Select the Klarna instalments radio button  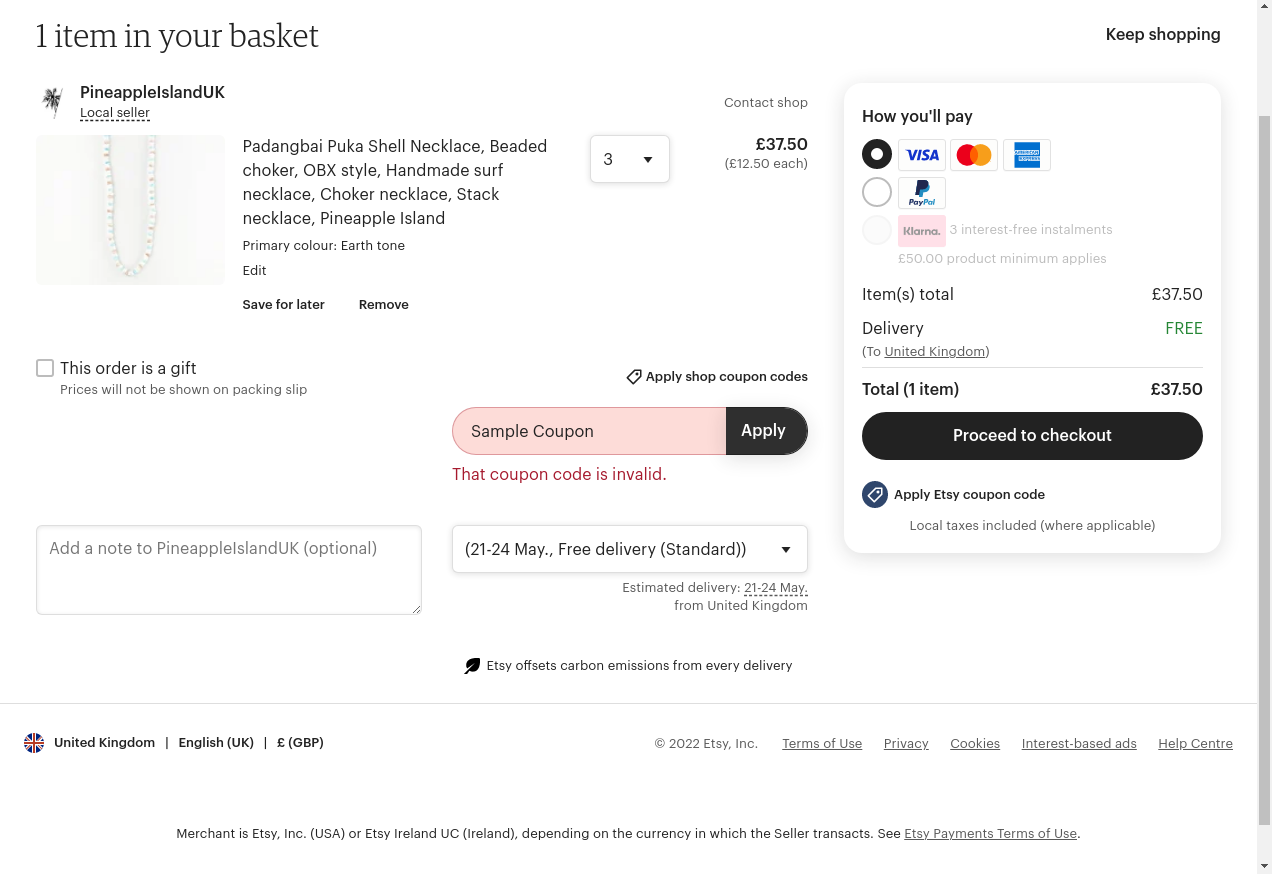(877, 230)
